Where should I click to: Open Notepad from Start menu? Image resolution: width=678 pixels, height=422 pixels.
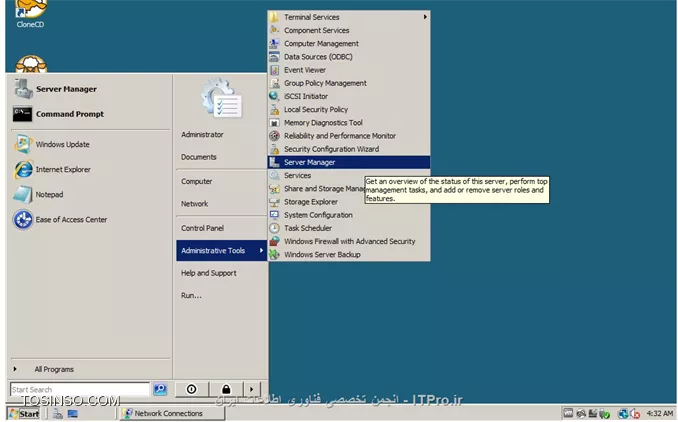[90, 195]
